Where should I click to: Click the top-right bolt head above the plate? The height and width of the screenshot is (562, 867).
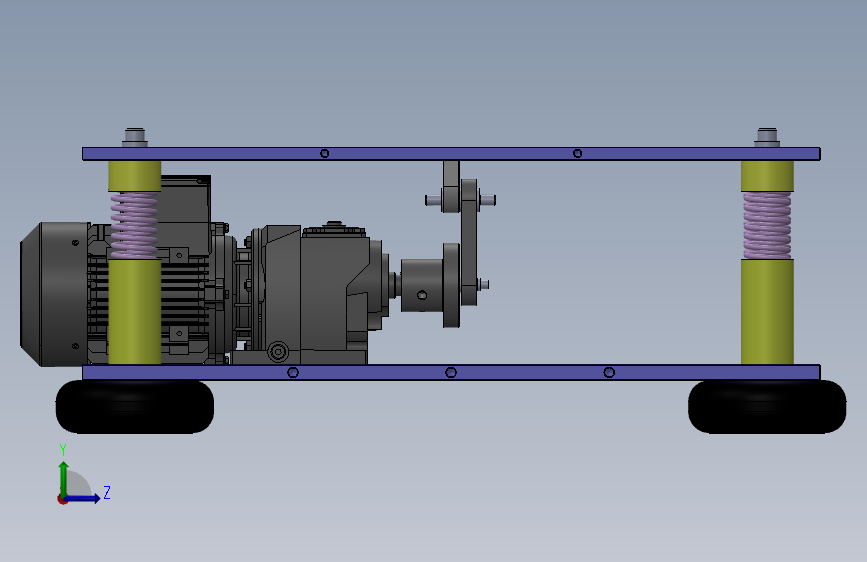767,137
